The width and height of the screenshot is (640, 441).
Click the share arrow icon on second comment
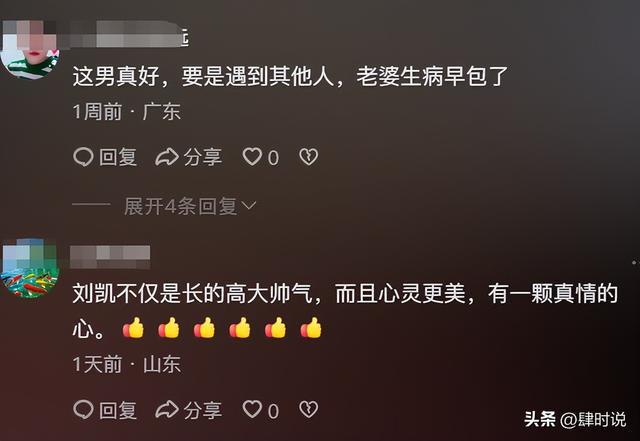[167, 410]
